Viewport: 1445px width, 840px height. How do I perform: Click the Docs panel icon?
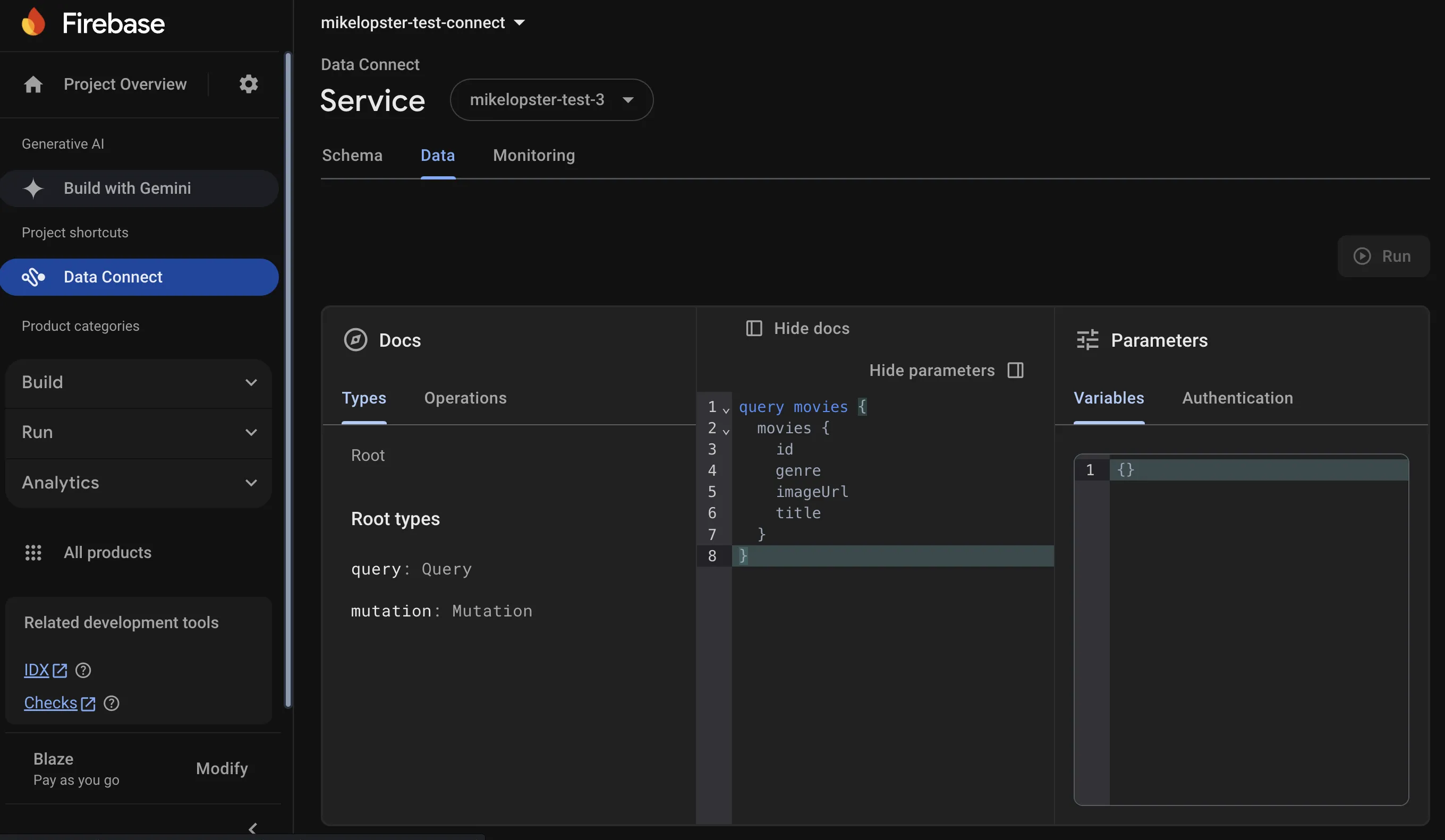point(355,340)
